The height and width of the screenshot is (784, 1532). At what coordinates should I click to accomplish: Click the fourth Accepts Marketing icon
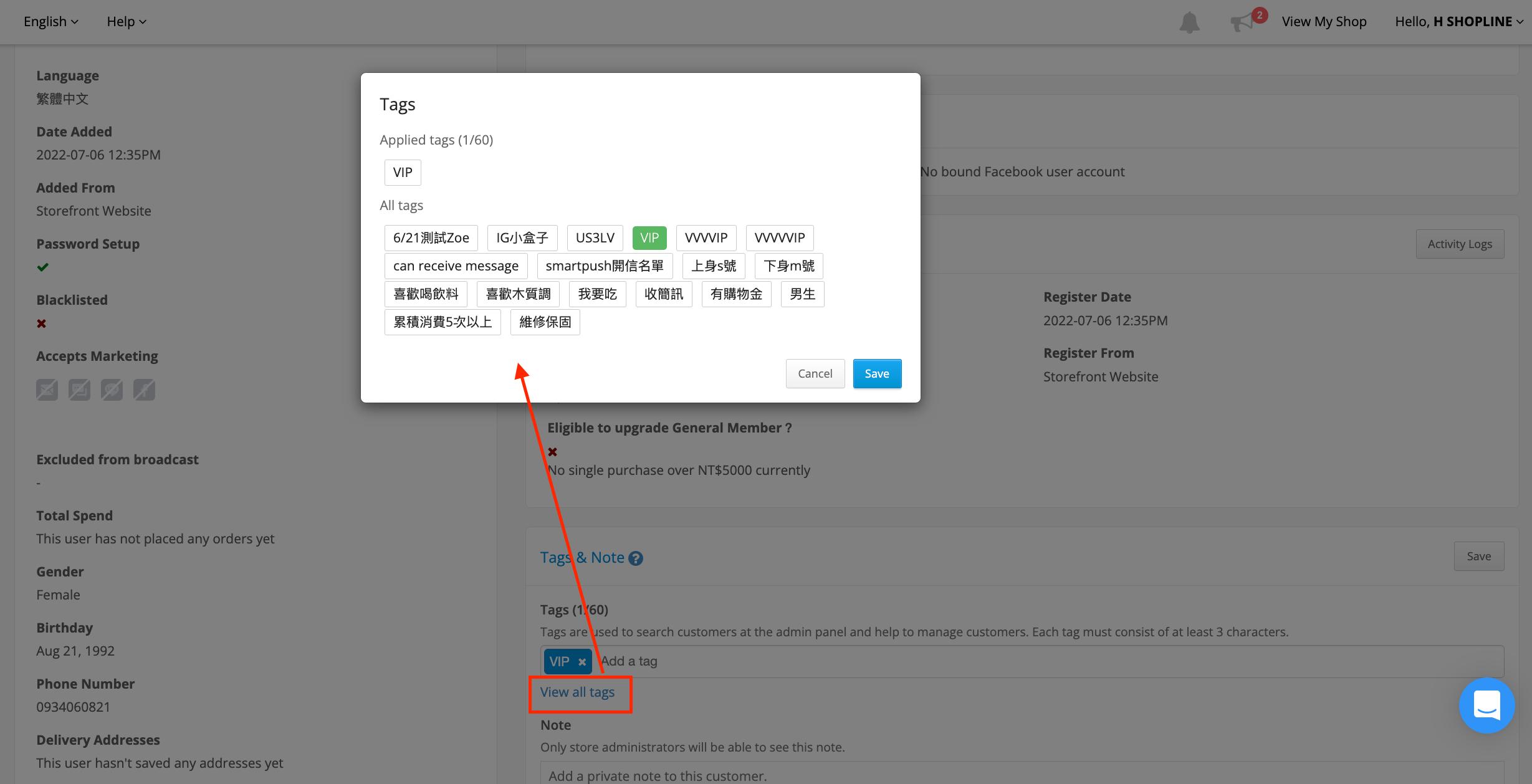[x=144, y=390]
